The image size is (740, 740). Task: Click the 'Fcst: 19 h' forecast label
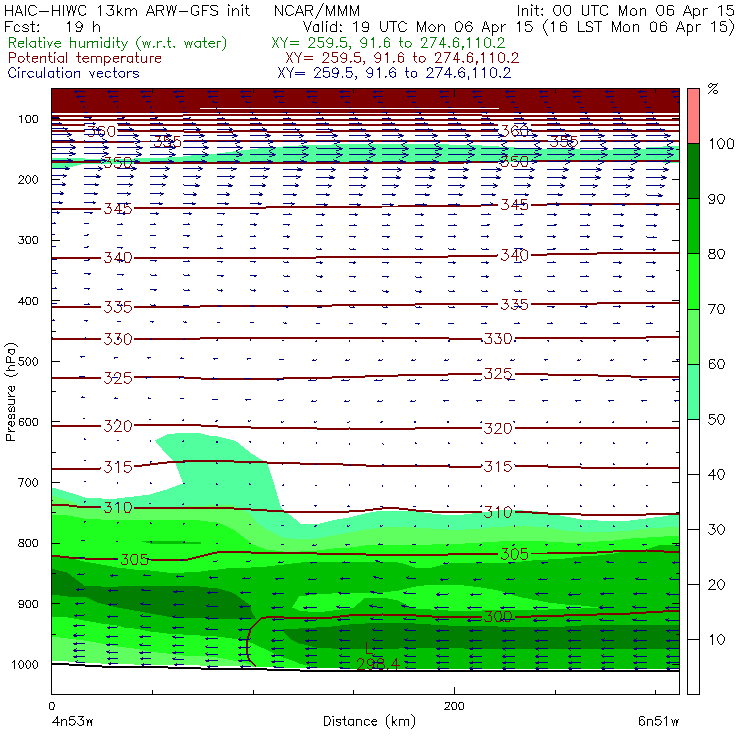pyautogui.click(x=52, y=27)
